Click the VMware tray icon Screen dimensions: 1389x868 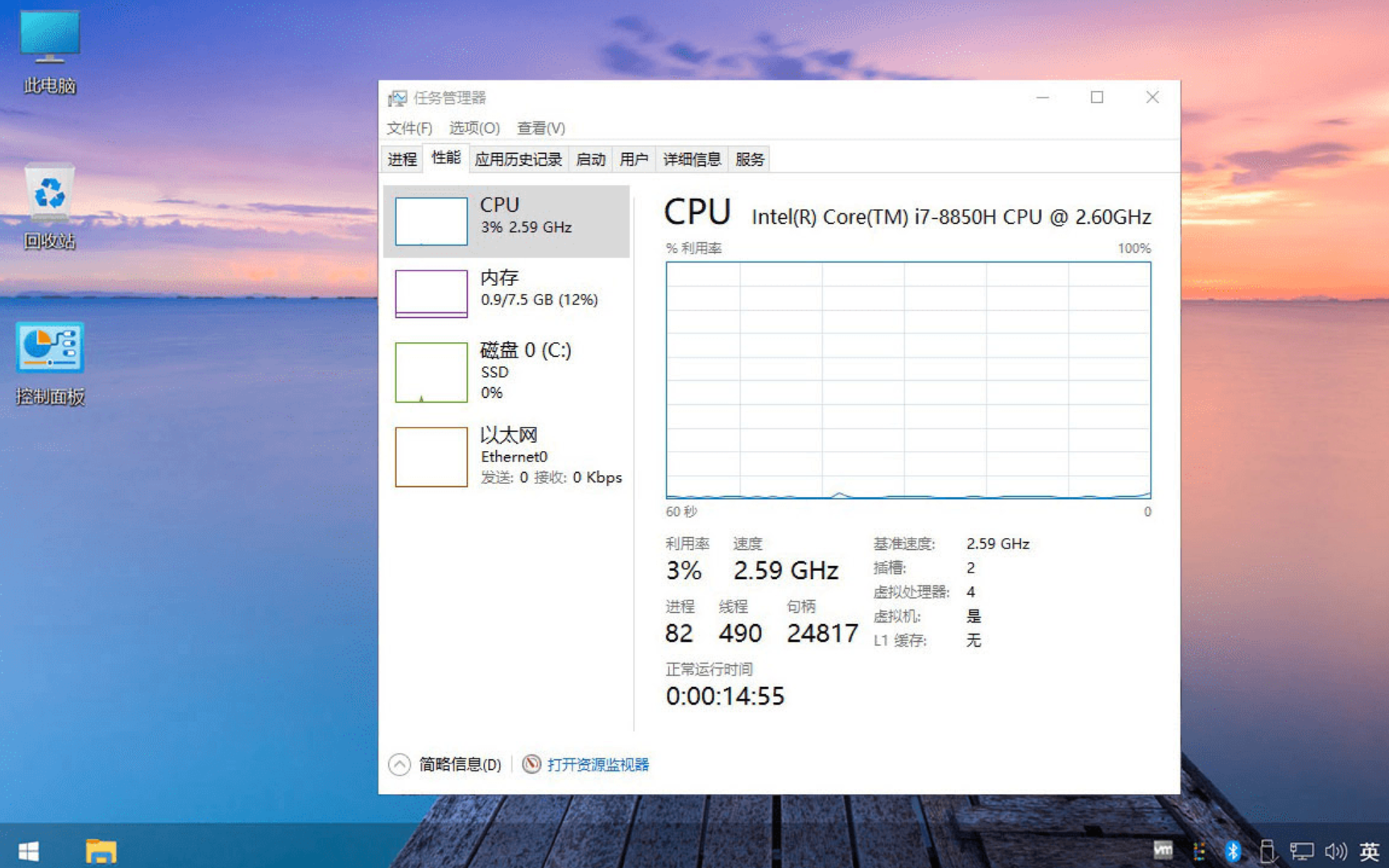point(1163,850)
